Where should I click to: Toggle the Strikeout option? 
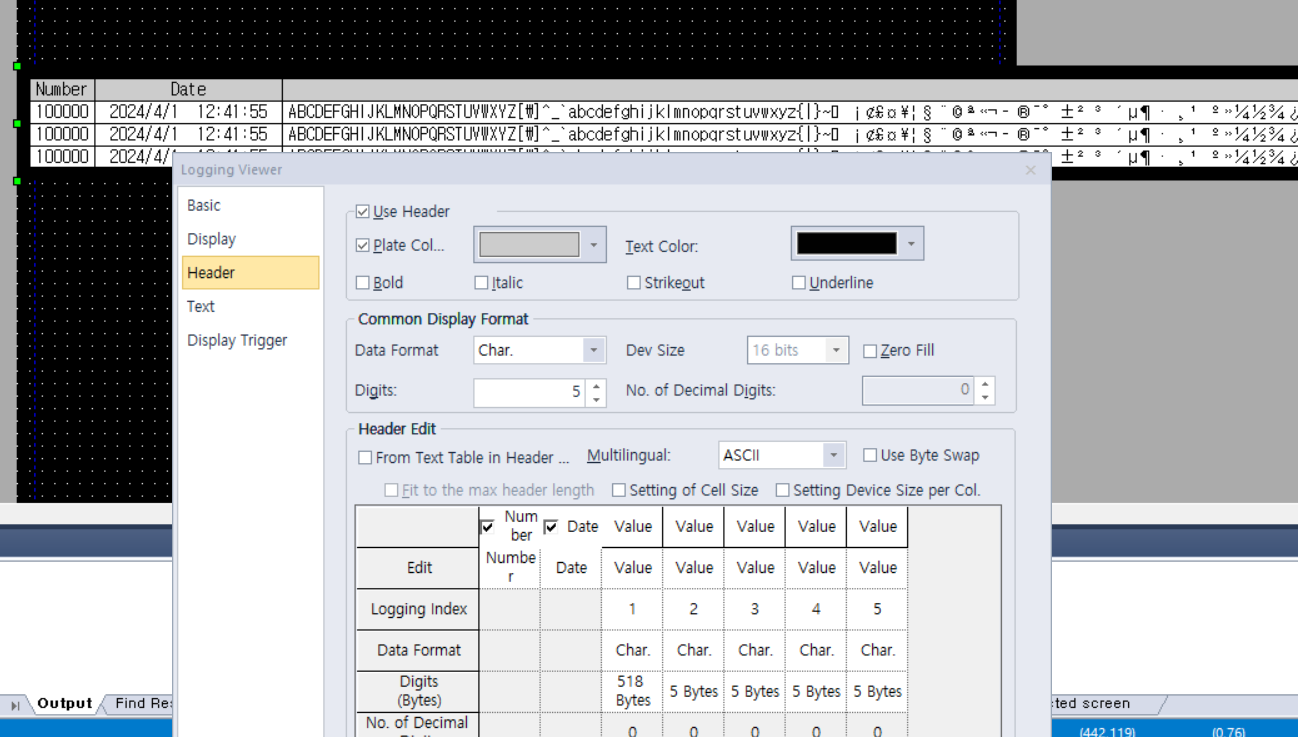[634, 282]
